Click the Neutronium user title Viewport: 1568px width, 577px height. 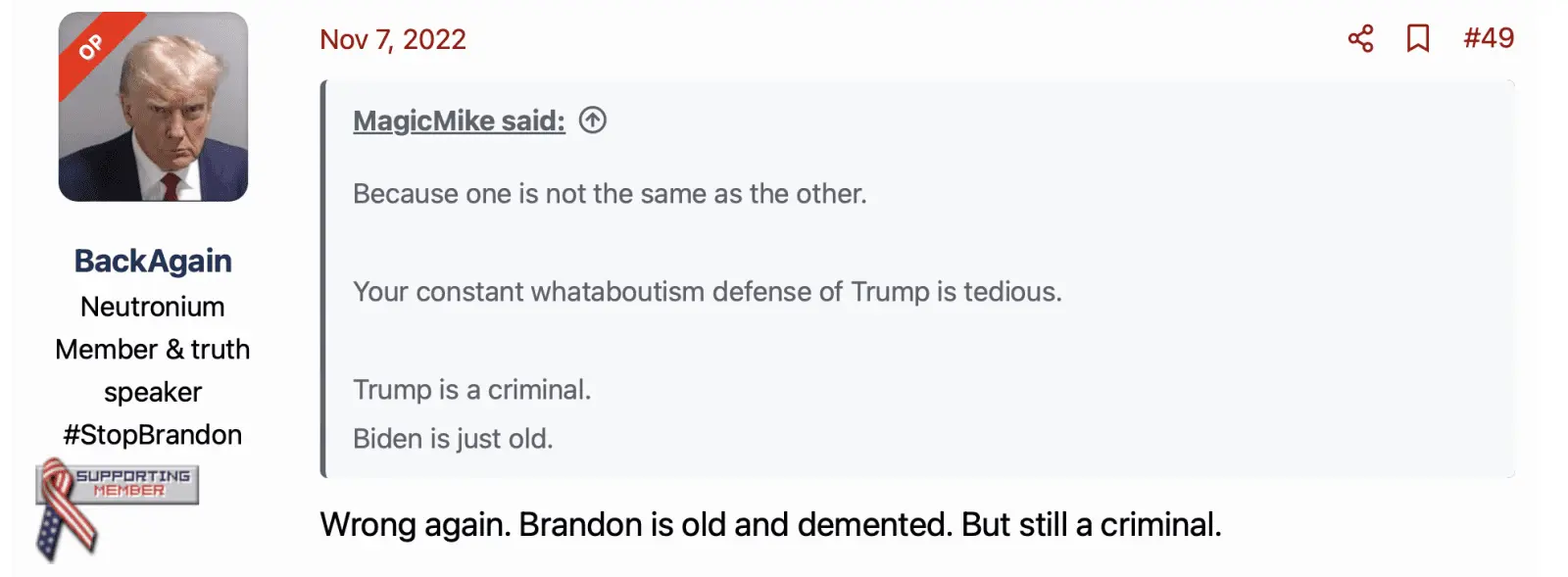click(x=153, y=307)
